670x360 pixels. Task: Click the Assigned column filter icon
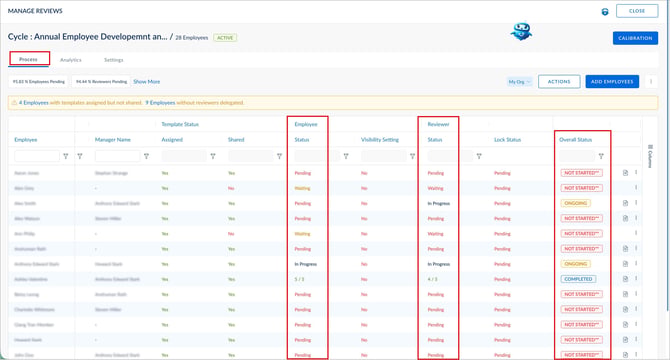(213, 156)
